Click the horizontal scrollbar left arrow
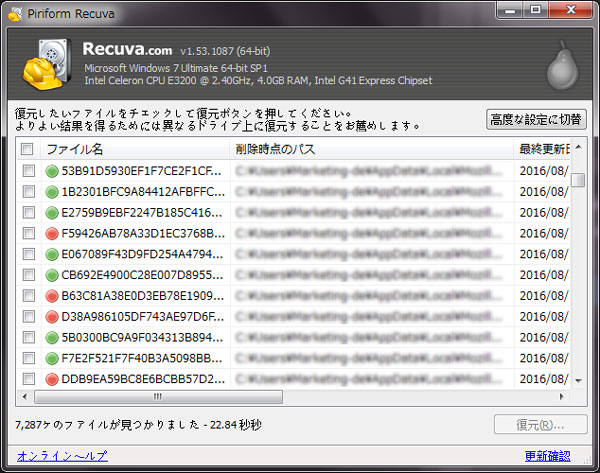Image resolution: width=600 pixels, height=473 pixels. (x=25, y=396)
